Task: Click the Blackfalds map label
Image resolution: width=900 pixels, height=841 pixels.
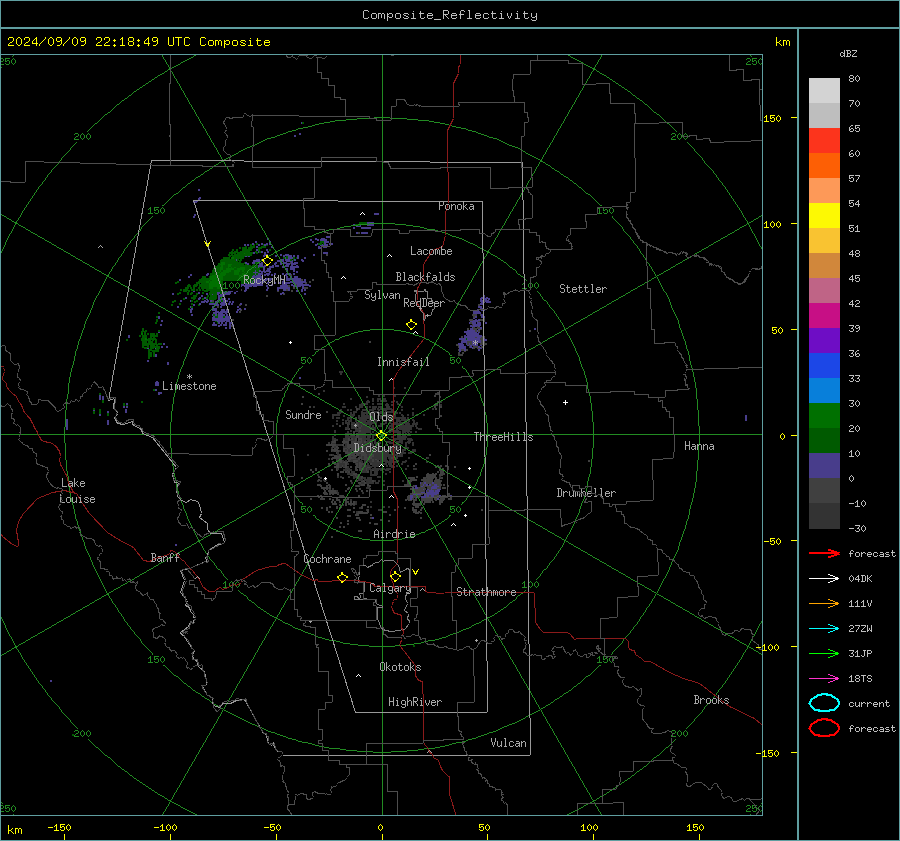Action: (425, 277)
